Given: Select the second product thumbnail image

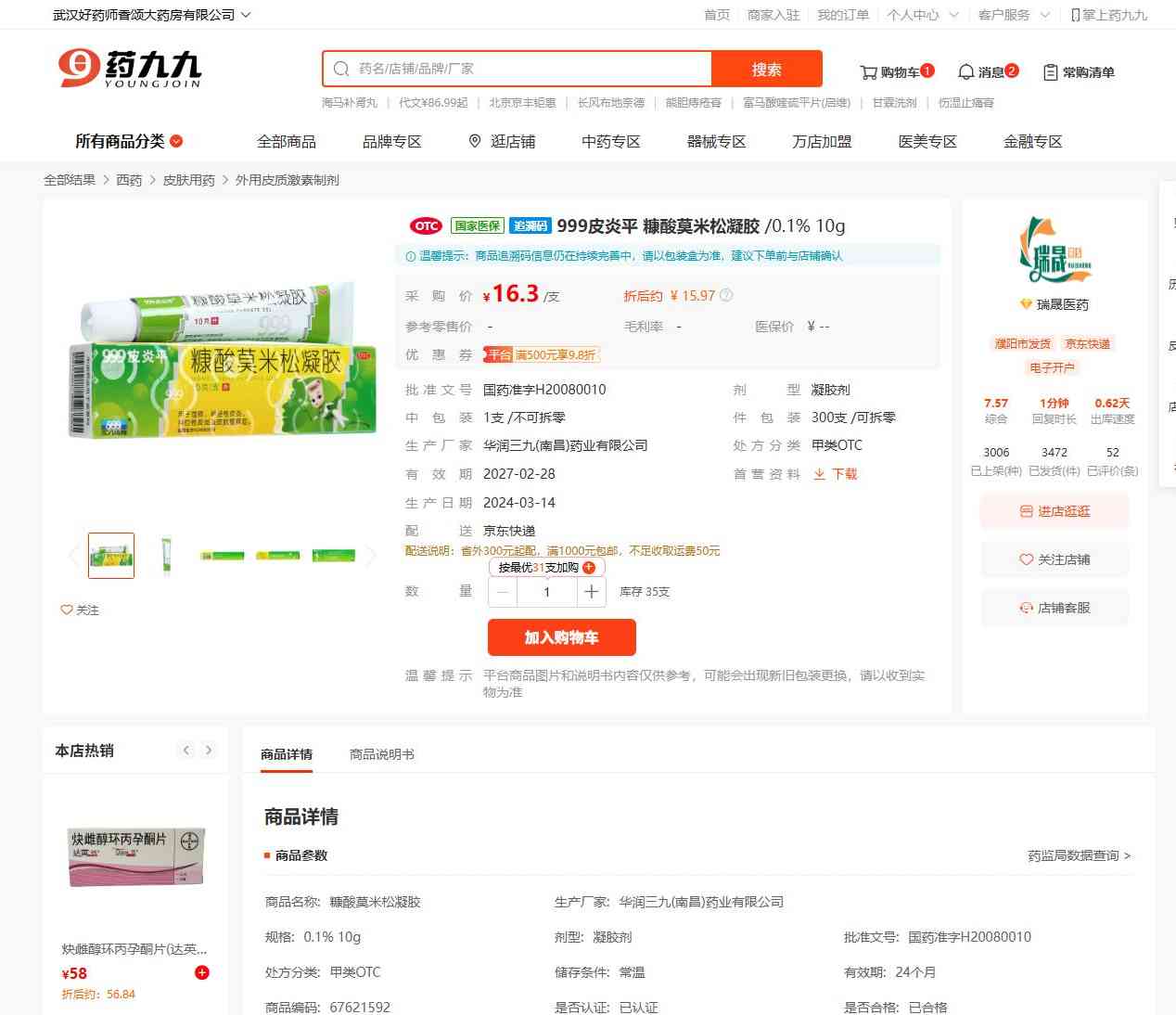Looking at the screenshot, I should click(x=167, y=556).
